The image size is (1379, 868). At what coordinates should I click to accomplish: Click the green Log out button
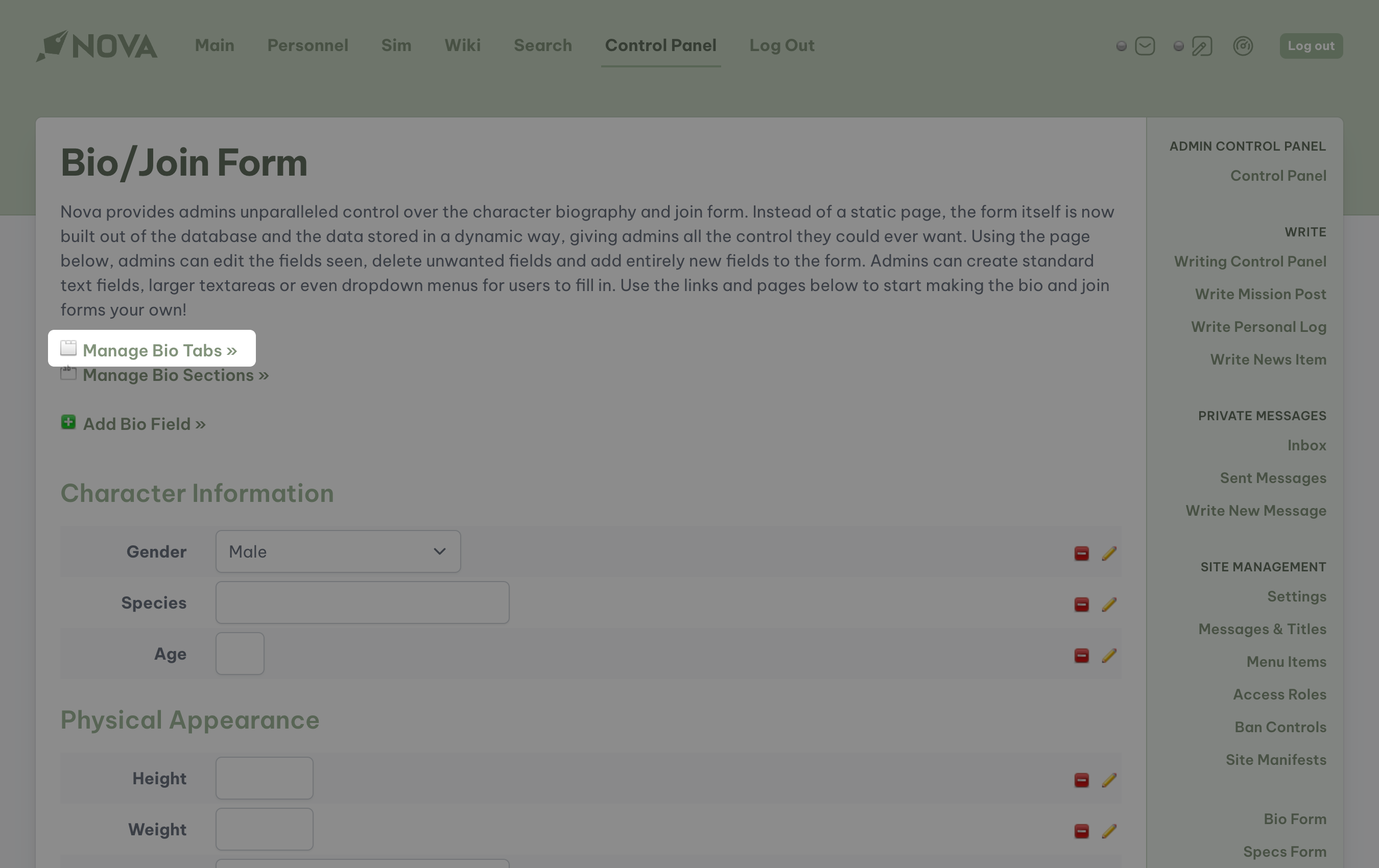pos(1311,46)
